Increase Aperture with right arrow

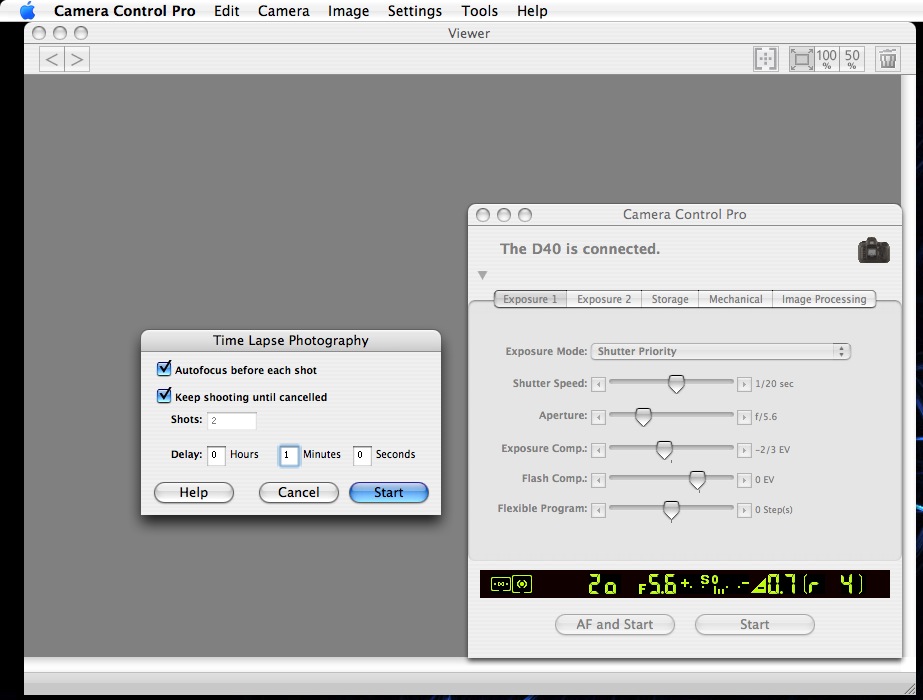pyautogui.click(x=744, y=417)
